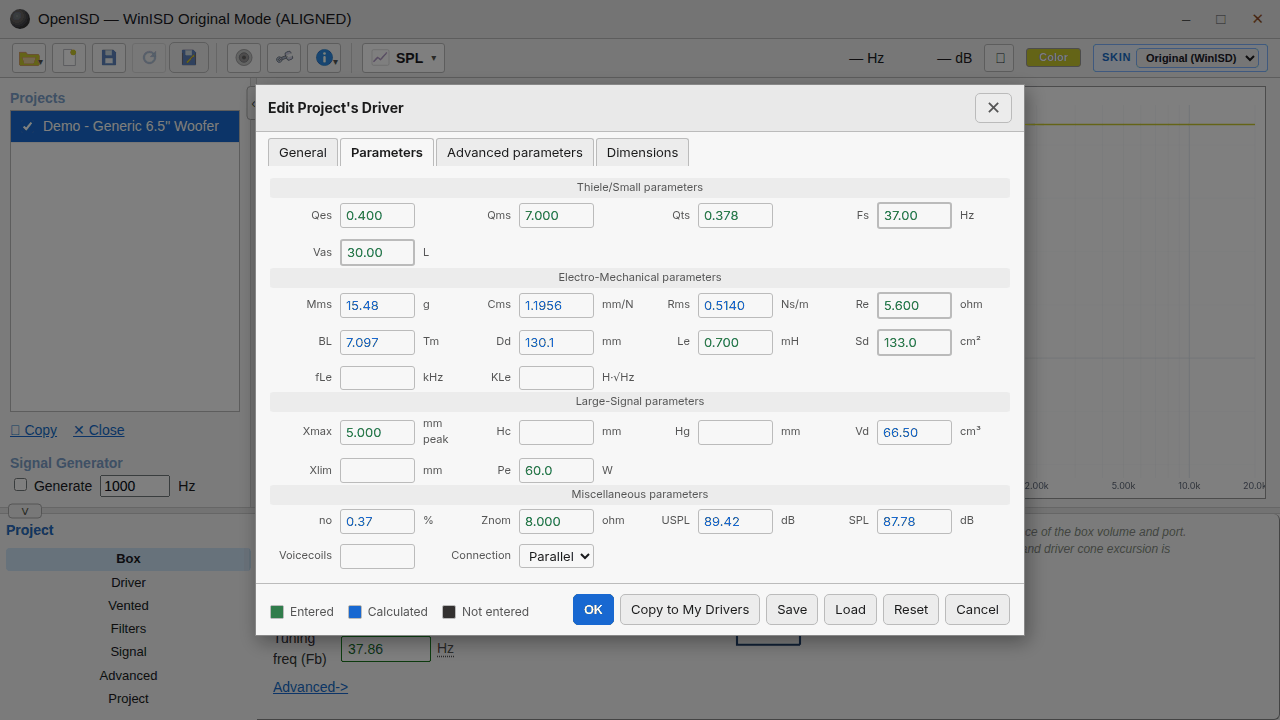This screenshot has height=720, width=1280.
Task: Click the Pe power field showing 60.0
Action: click(x=556, y=470)
